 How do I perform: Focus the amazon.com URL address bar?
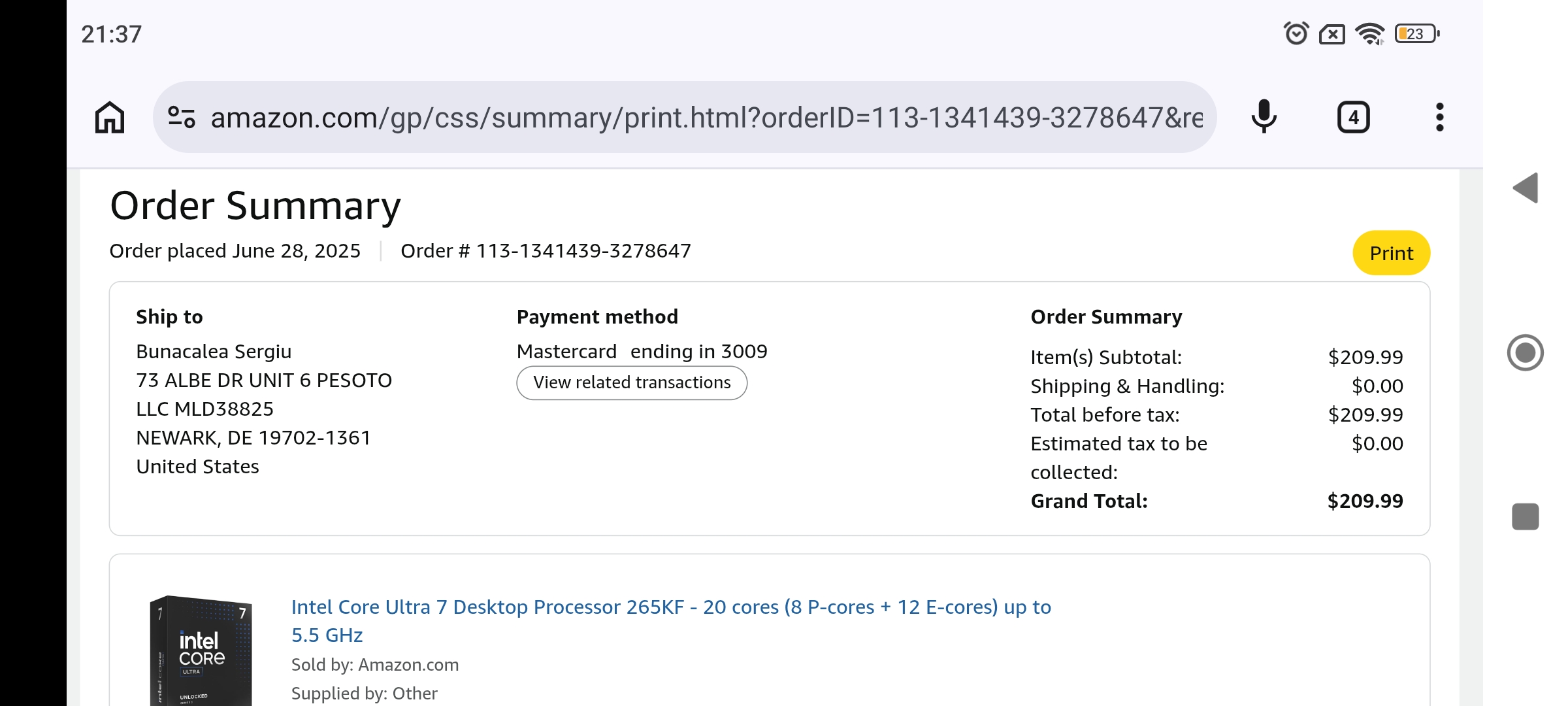click(x=706, y=118)
